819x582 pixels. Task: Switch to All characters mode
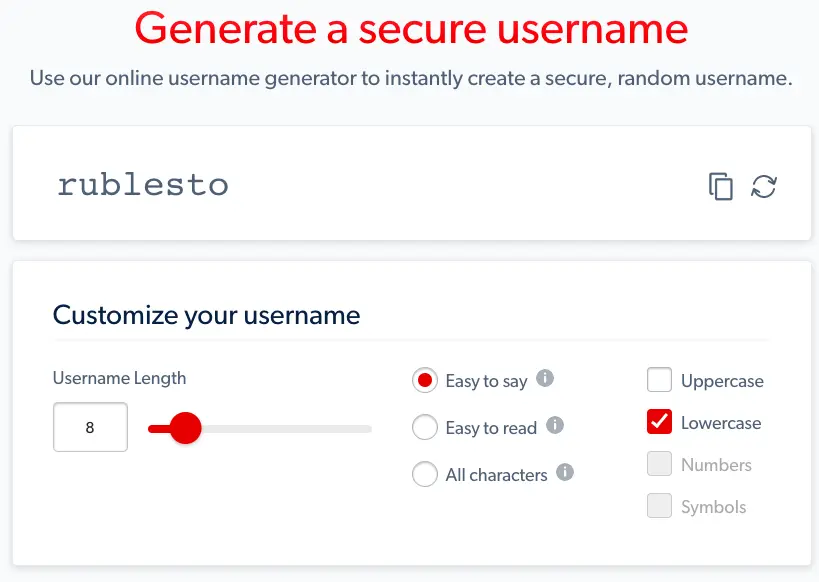[x=425, y=475]
